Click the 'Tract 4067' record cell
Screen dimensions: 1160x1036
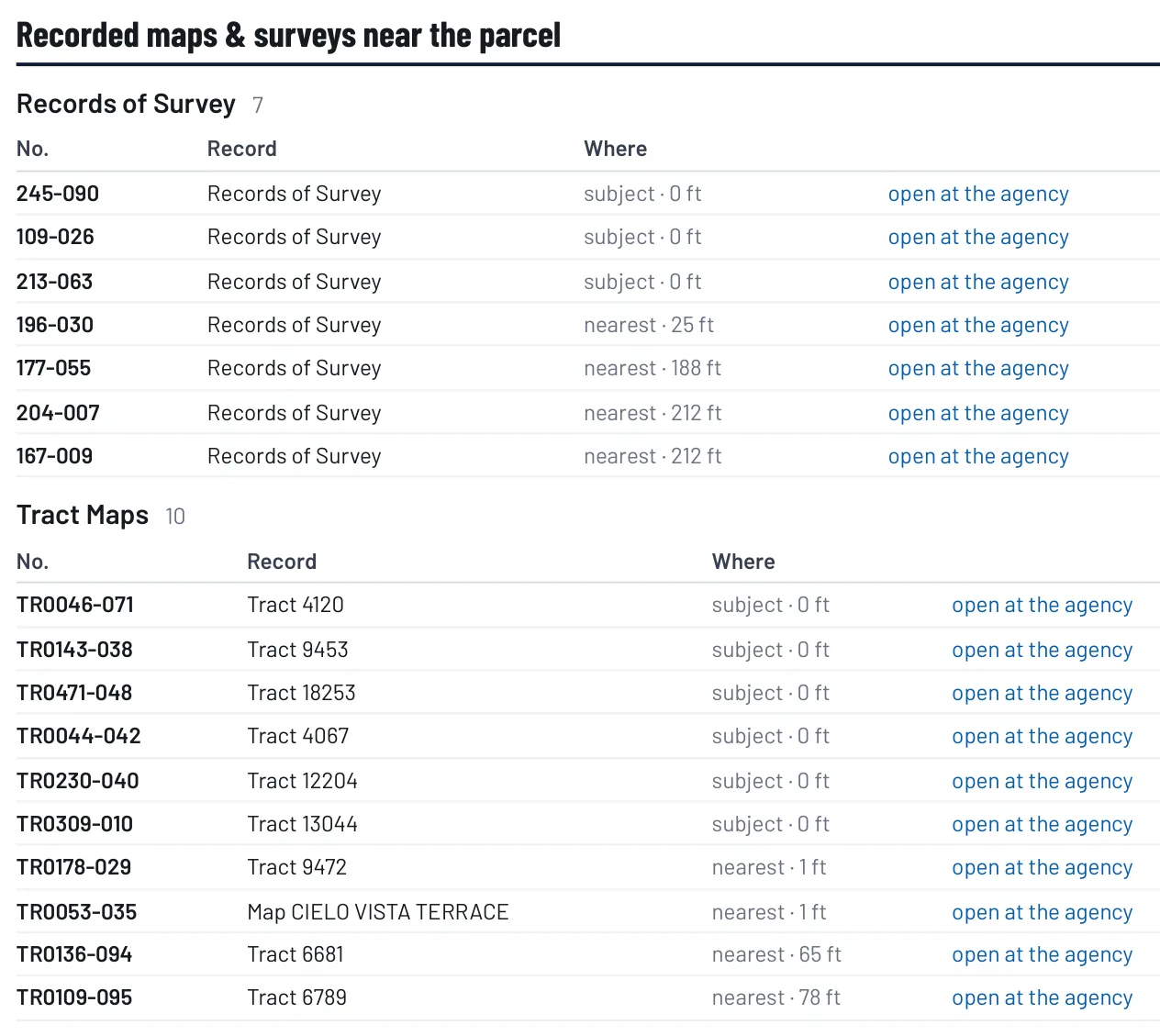(x=298, y=736)
